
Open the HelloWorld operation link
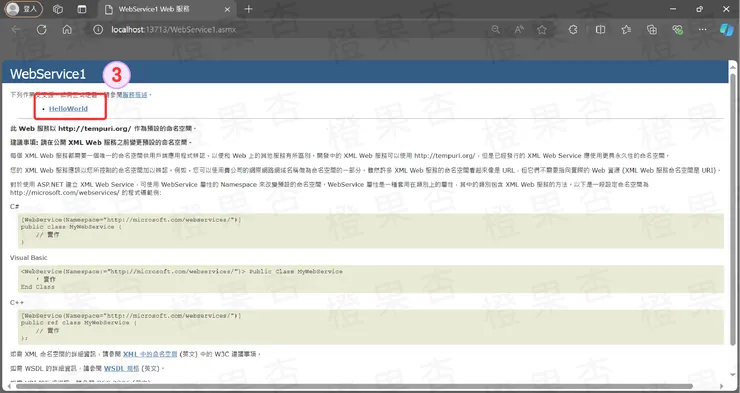click(x=68, y=109)
